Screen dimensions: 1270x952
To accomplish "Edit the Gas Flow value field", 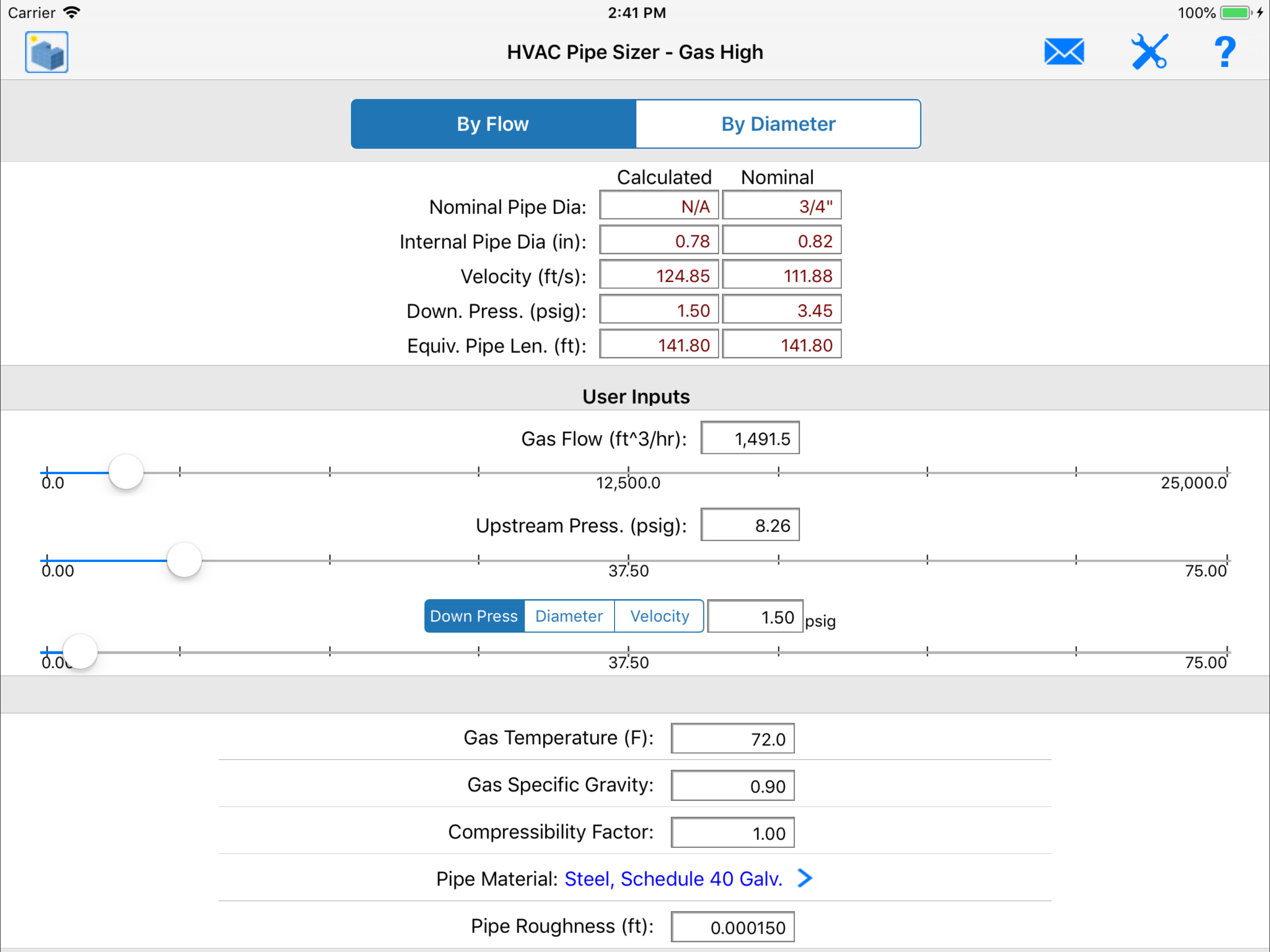I will (x=750, y=439).
